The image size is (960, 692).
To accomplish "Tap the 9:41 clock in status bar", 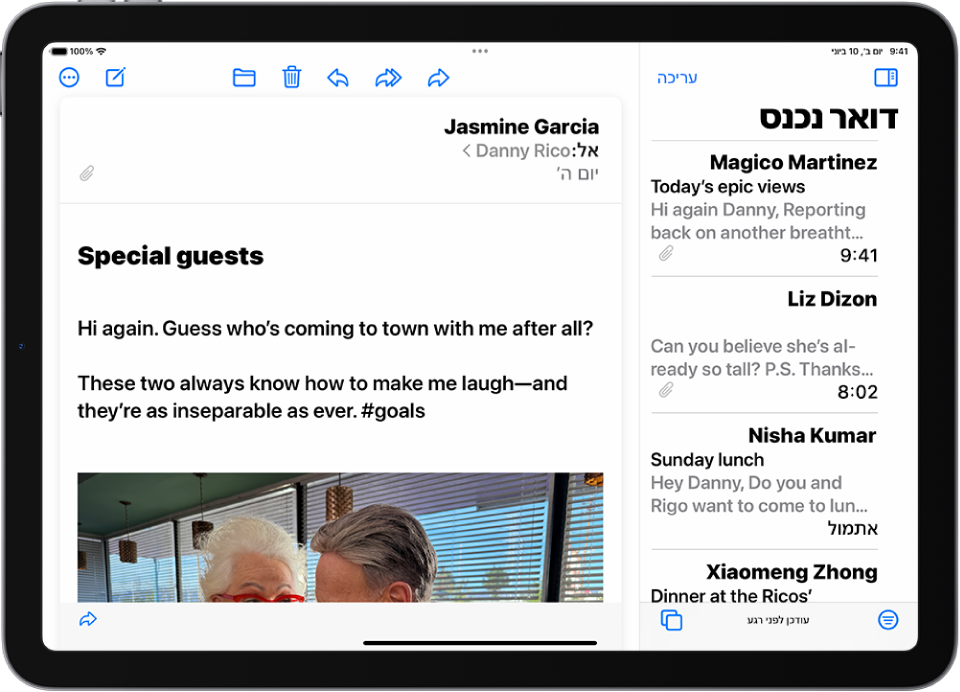I will [899, 51].
